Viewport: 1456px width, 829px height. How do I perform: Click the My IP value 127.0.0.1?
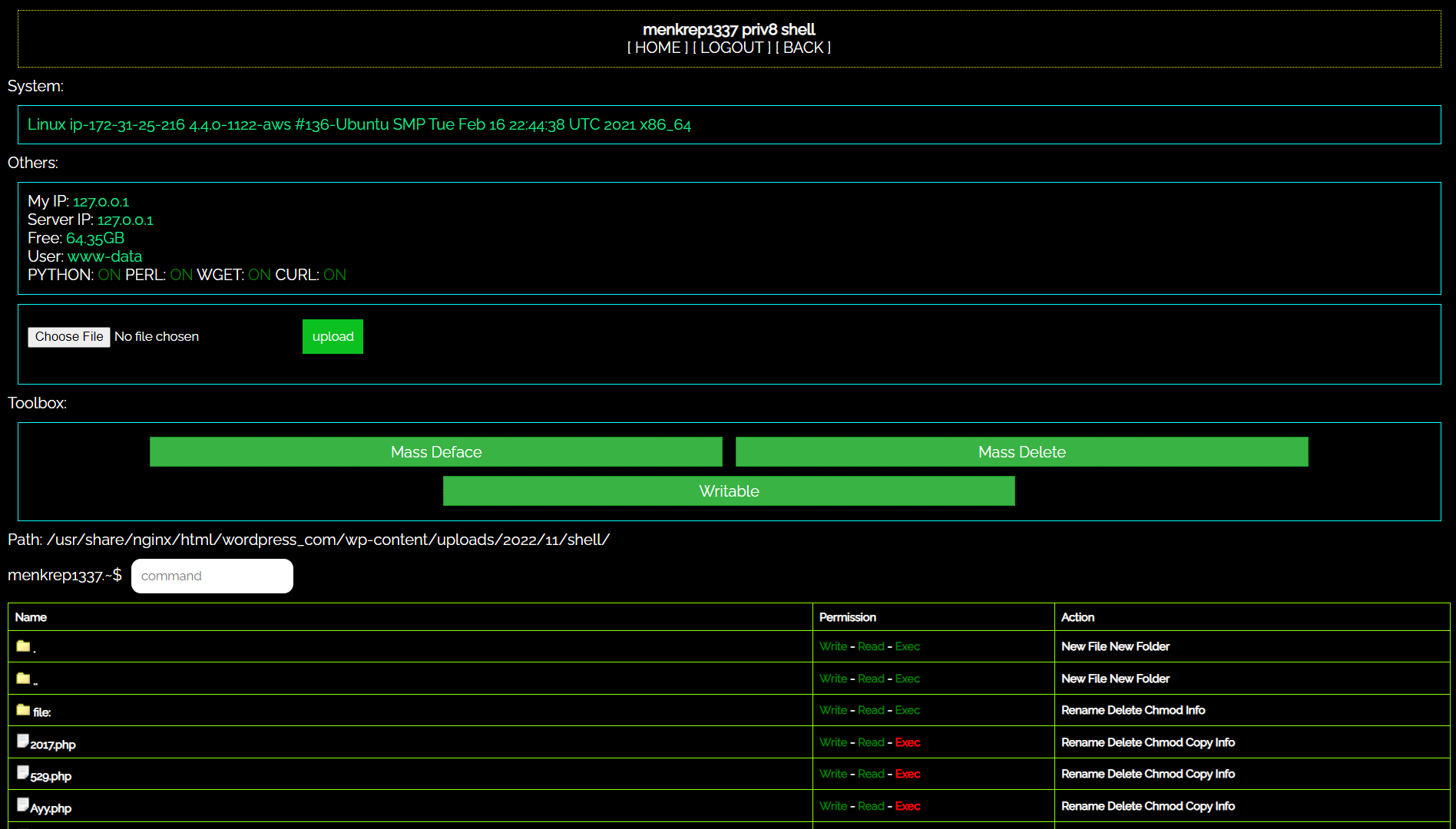pos(101,201)
